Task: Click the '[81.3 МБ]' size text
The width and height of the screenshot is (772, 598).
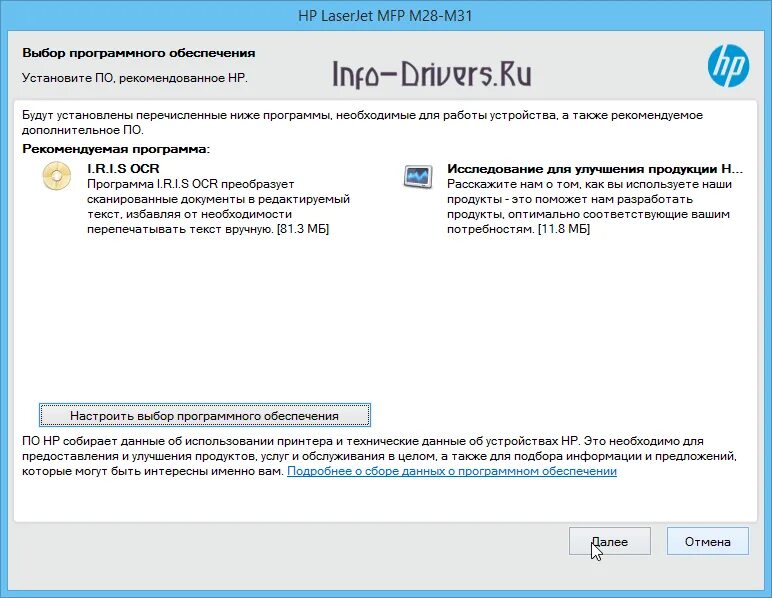Action: point(303,229)
